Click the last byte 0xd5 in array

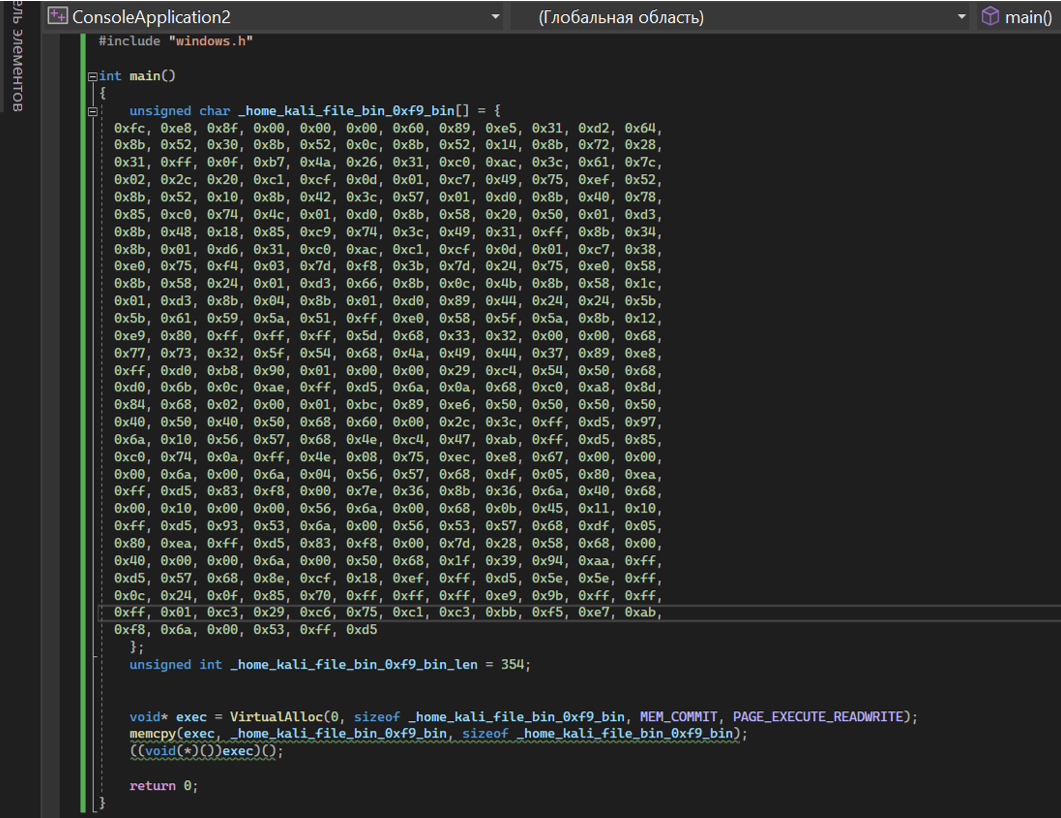pyautogui.click(x=361, y=630)
